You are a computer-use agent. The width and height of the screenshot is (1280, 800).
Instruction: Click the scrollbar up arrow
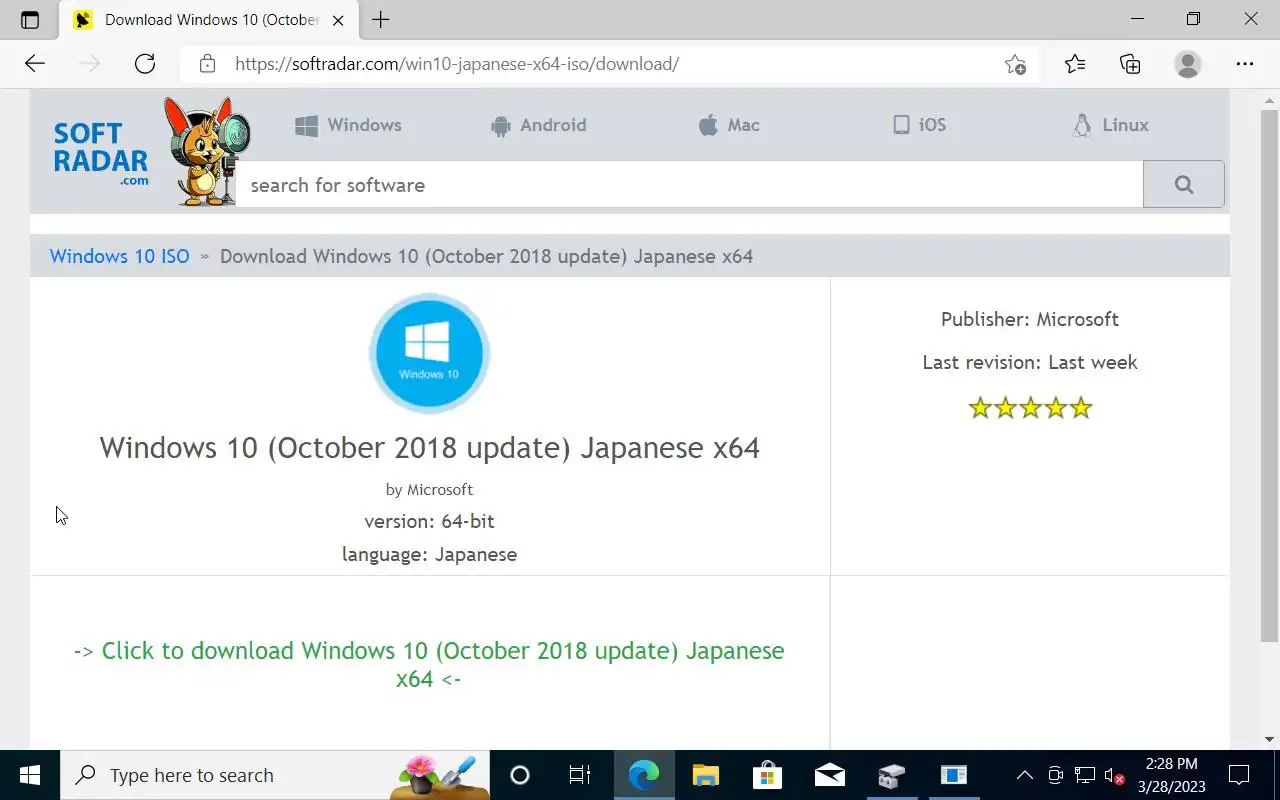coord(1269,99)
